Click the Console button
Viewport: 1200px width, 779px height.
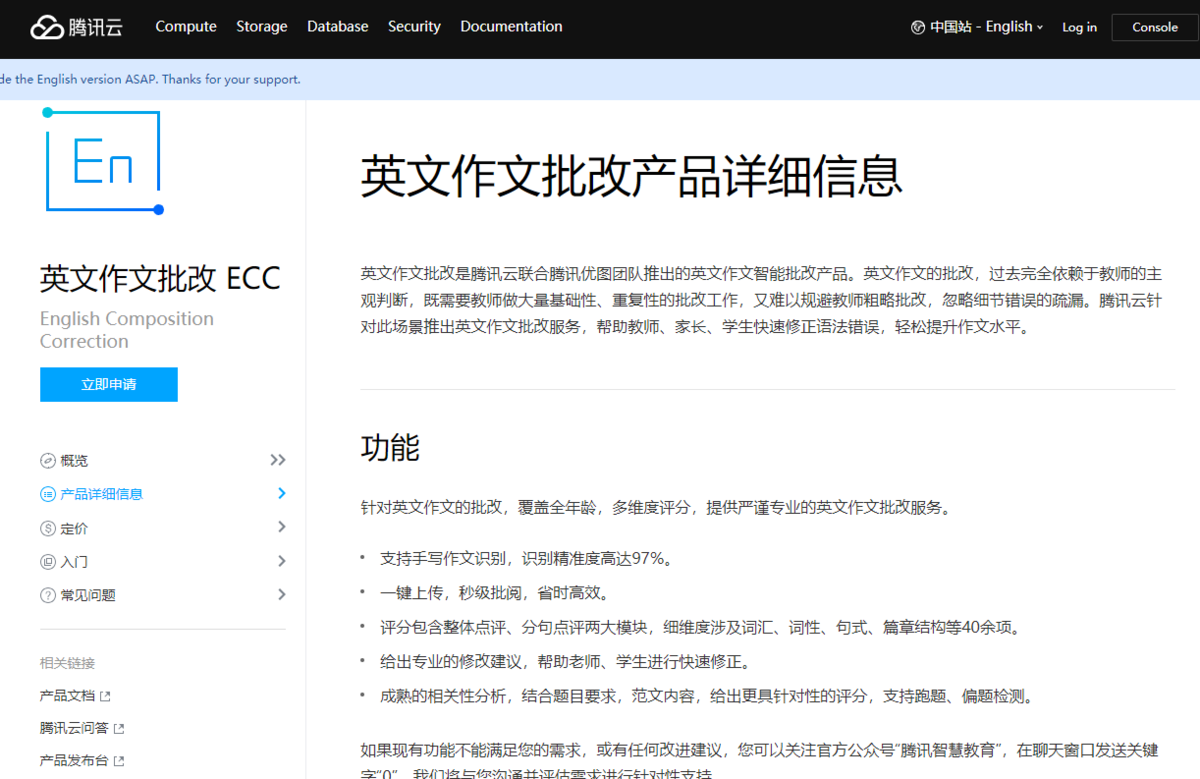(1155, 27)
